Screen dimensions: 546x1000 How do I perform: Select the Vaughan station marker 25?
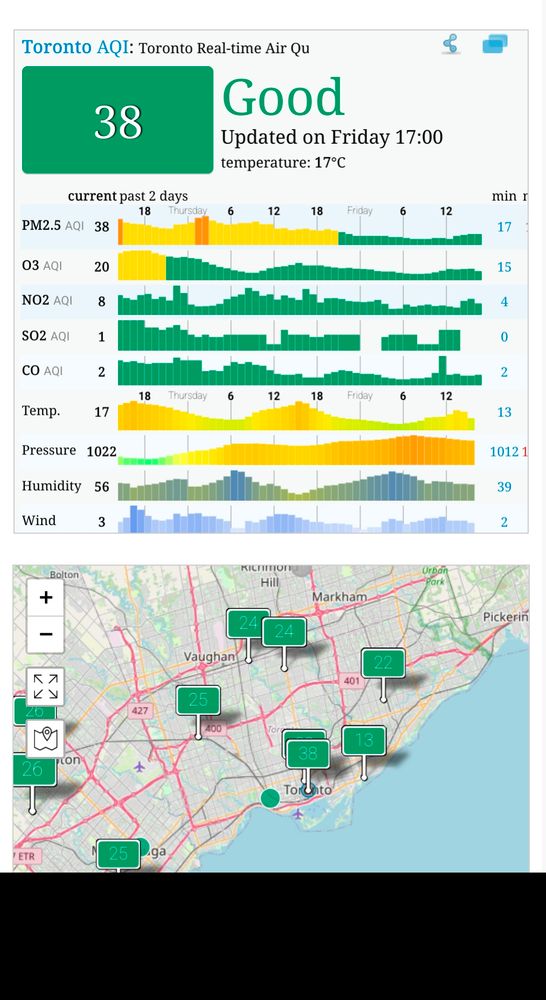tap(198, 700)
